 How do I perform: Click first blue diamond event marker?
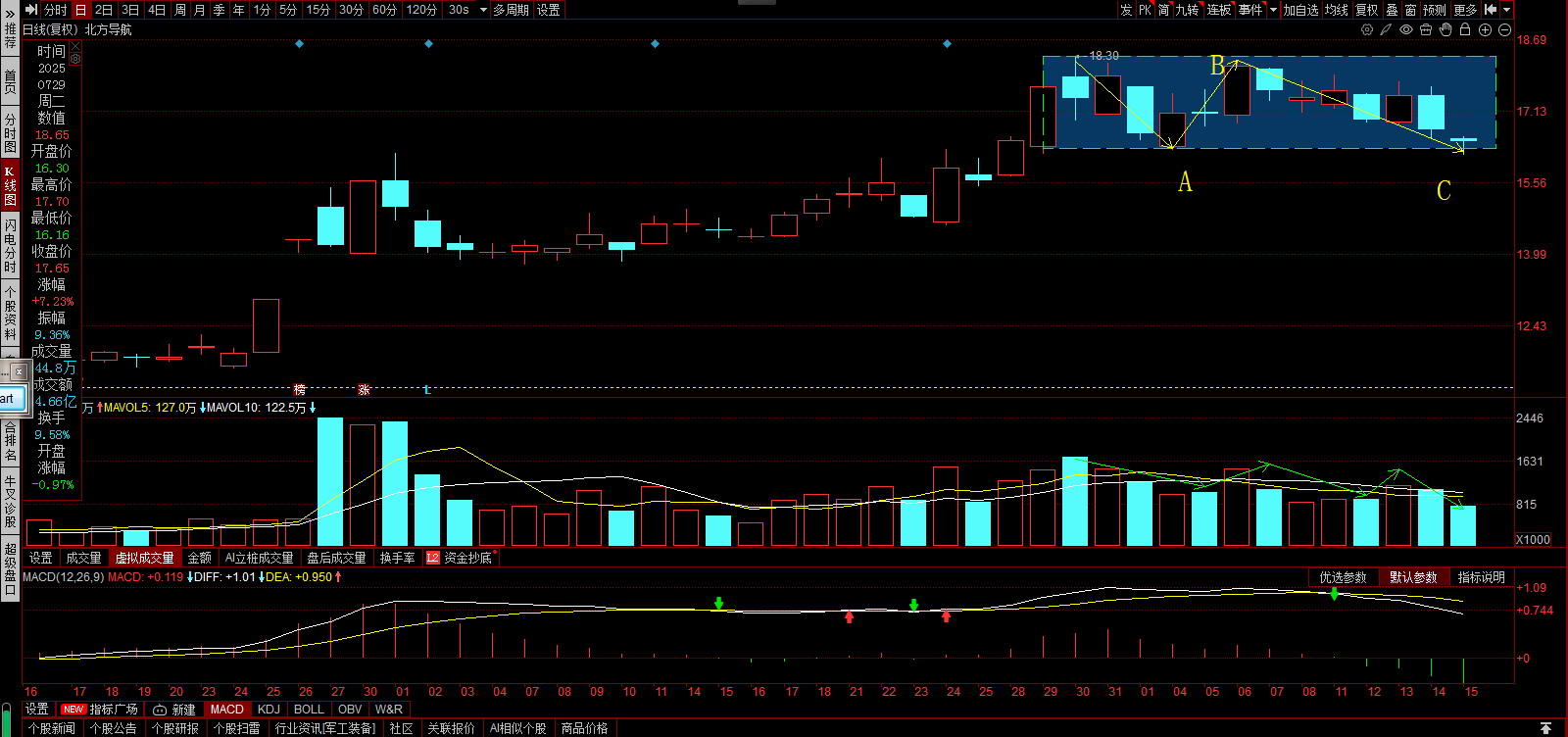[x=300, y=44]
